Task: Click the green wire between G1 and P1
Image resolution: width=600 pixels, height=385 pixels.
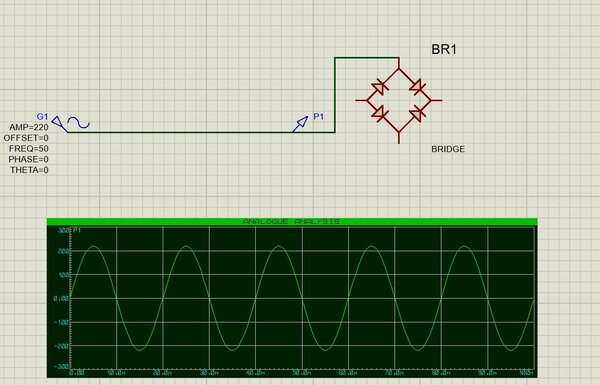Action: (180, 132)
